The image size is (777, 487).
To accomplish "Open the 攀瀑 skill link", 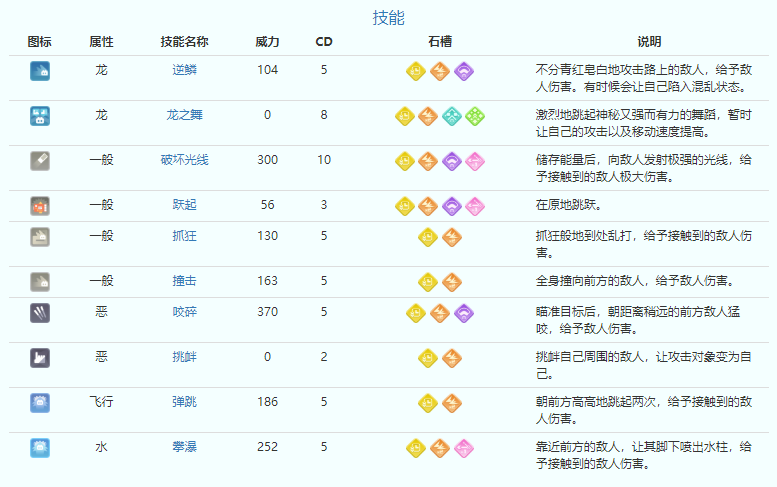I will [184, 447].
